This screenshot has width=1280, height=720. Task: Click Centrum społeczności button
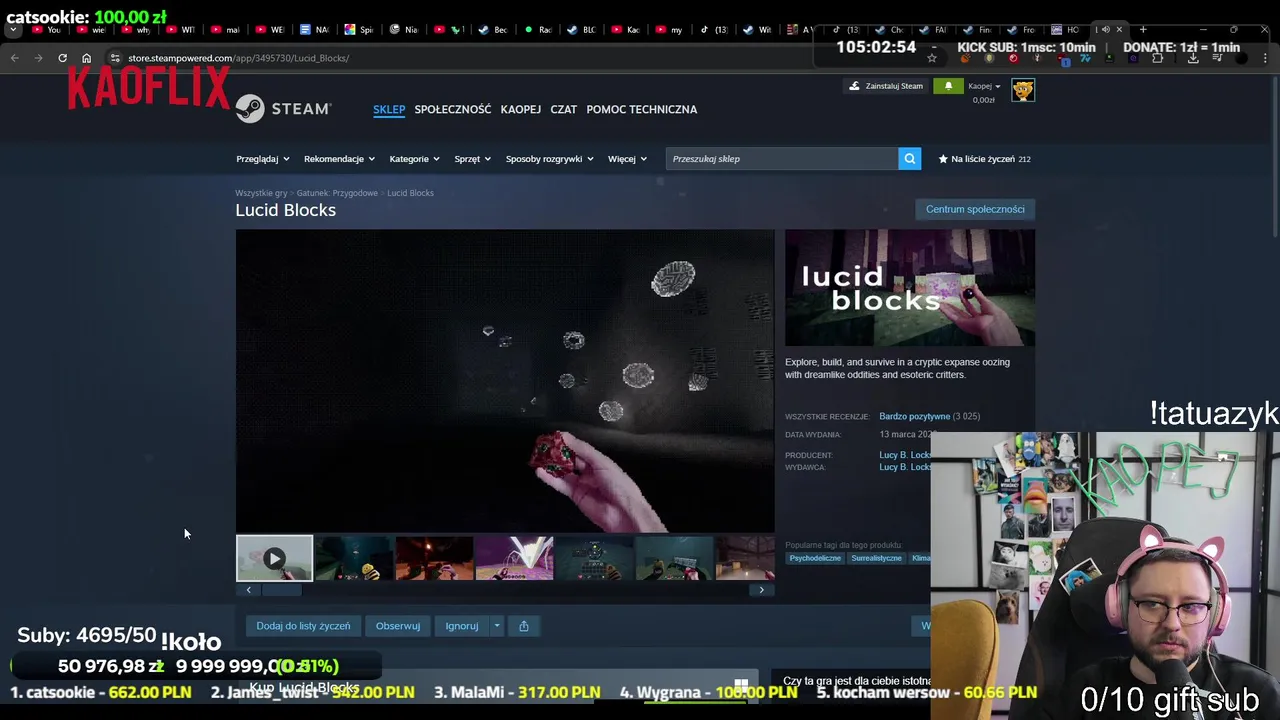click(x=975, y=209)
